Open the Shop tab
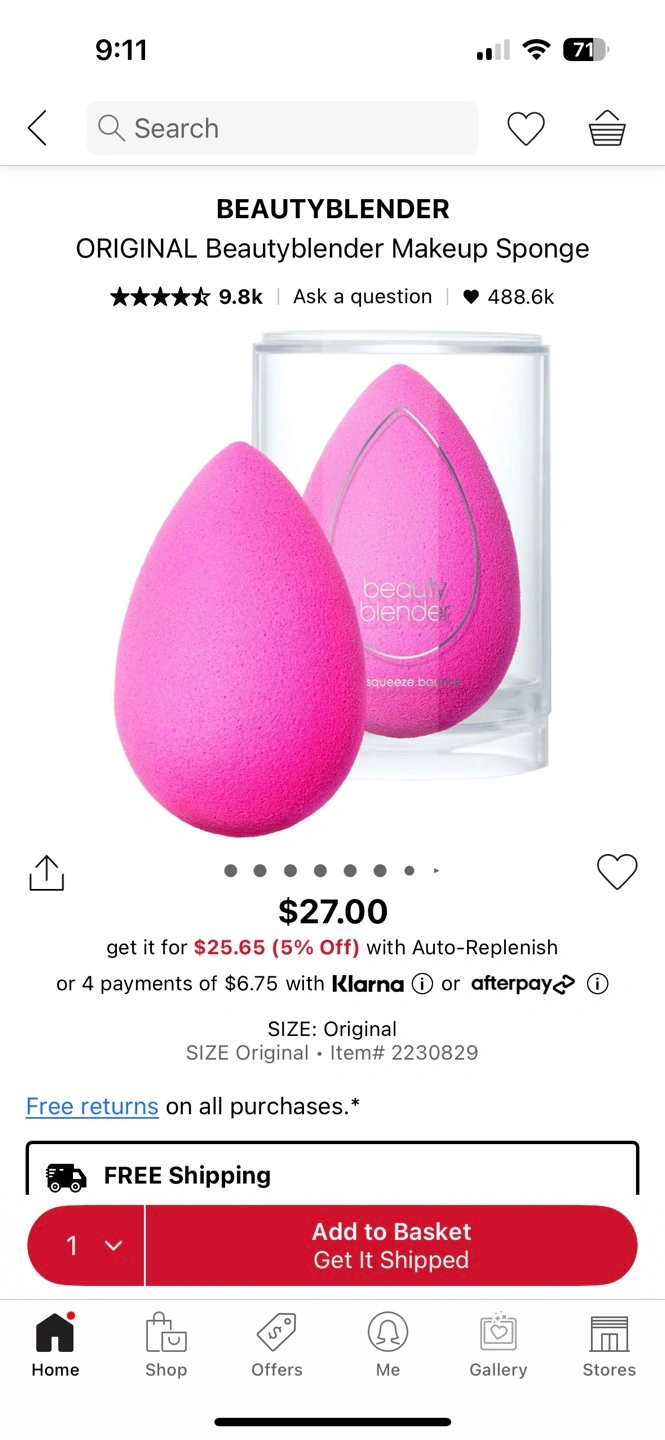This screenshot has height=1440, width=665. [166, 1346]
